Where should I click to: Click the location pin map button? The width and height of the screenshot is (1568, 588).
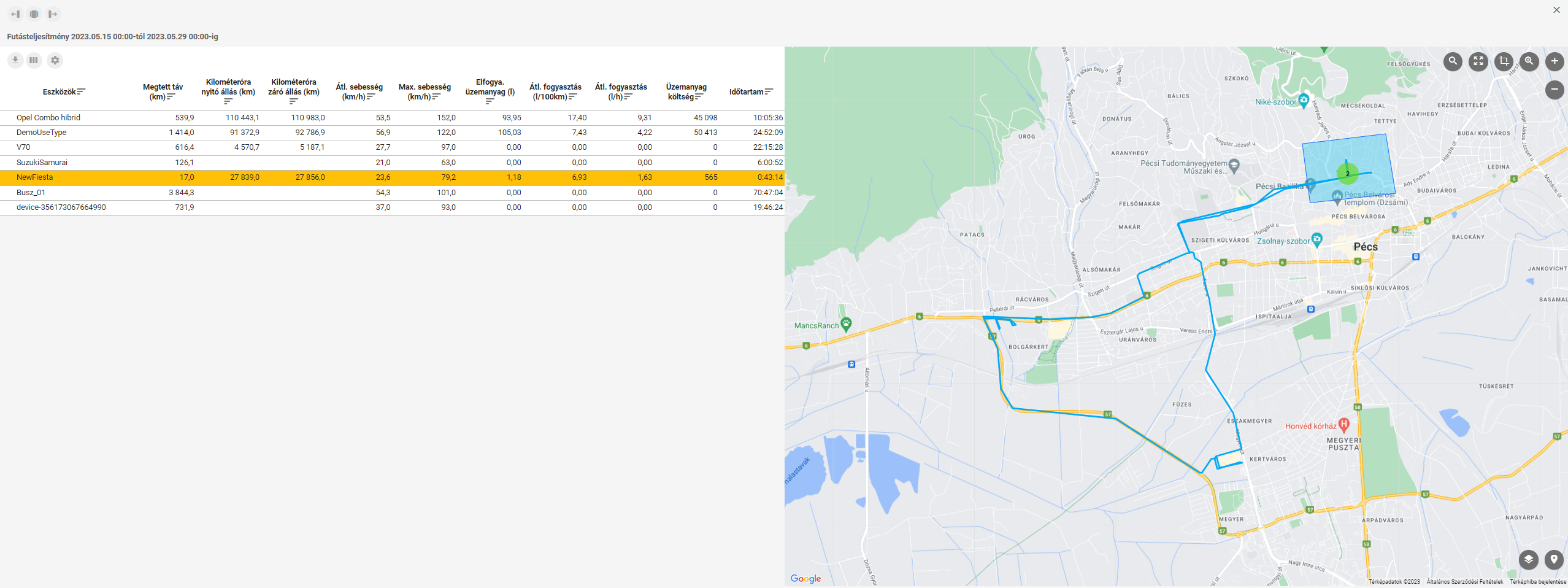pyautogui.click(x=1554, y=559)
